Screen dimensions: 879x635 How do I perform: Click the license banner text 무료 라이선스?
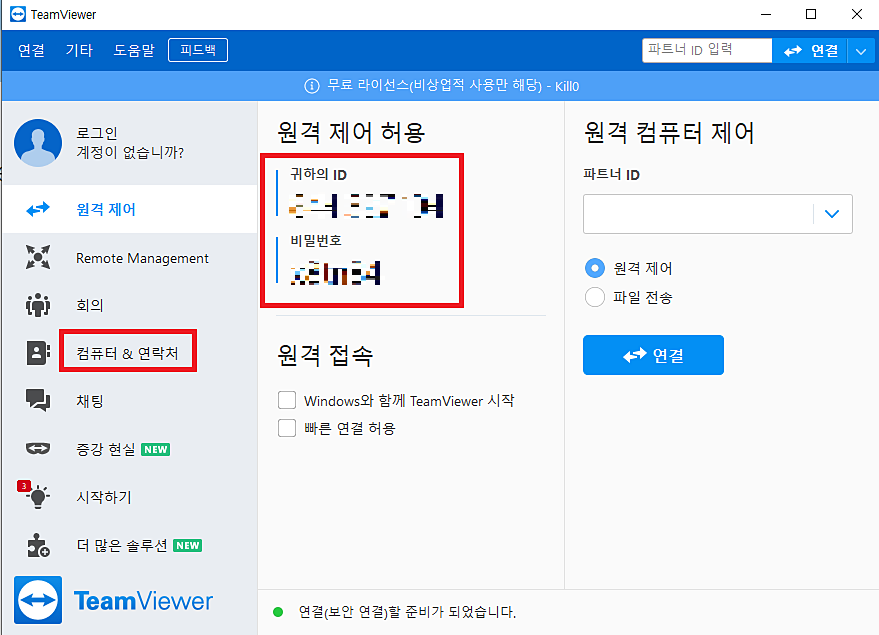[x=453, y=86]
